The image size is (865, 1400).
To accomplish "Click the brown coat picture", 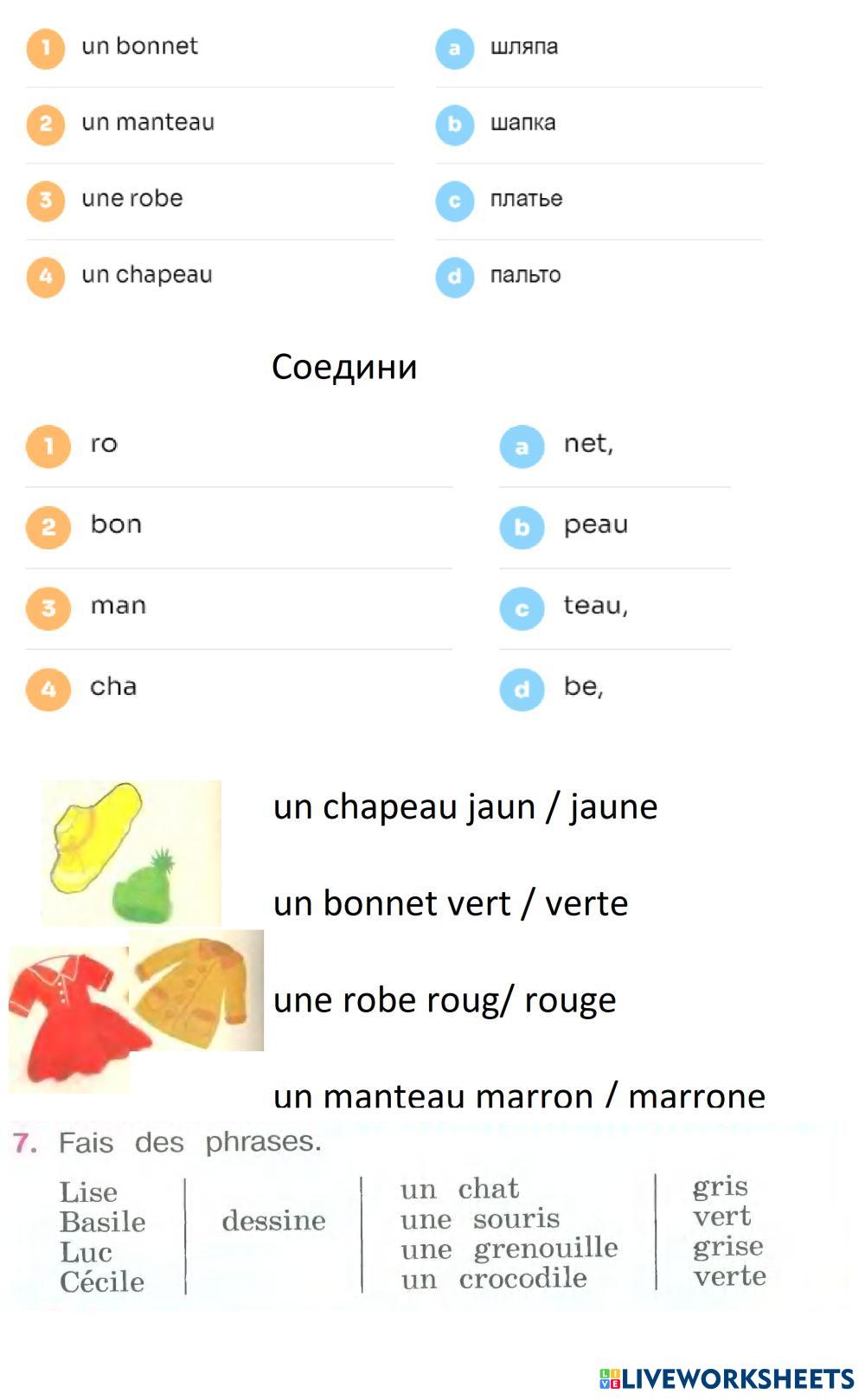I will click(198, 989).
